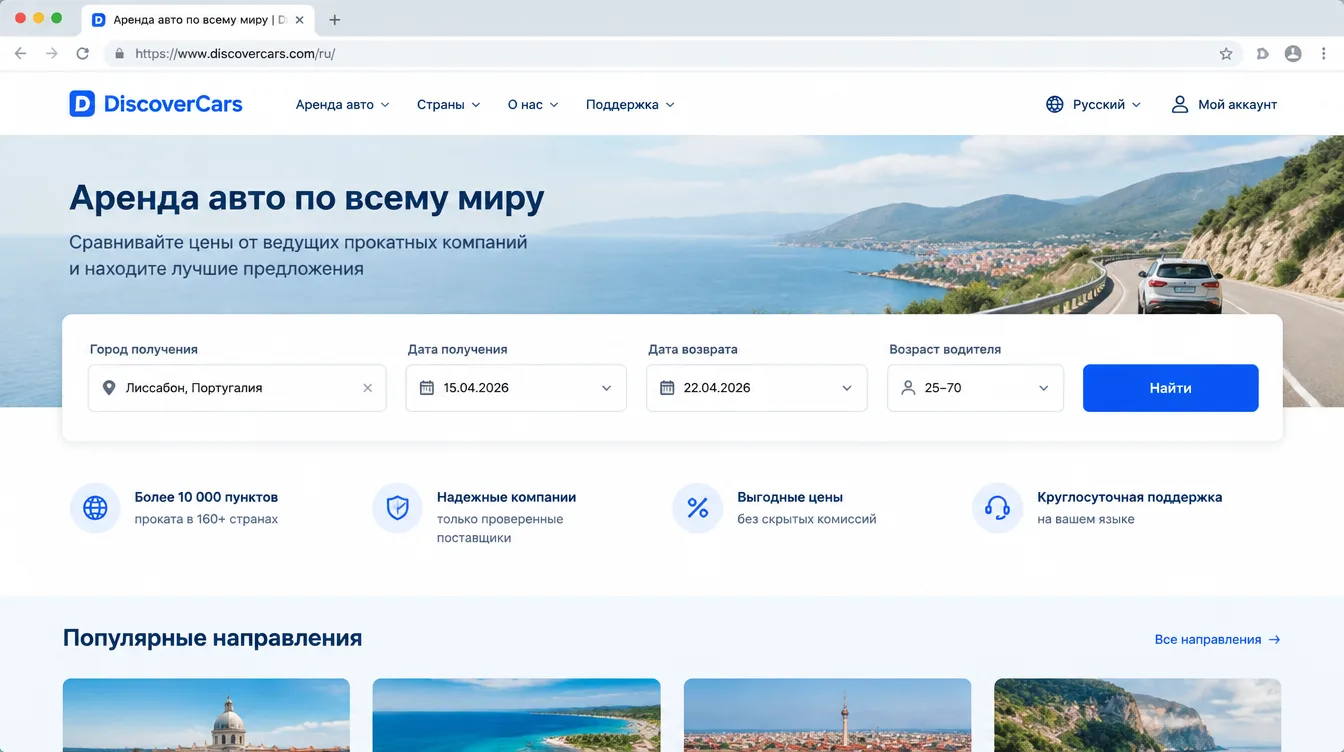
Task: Open the turquoise beach destination thumbnail
Action: 516,715
